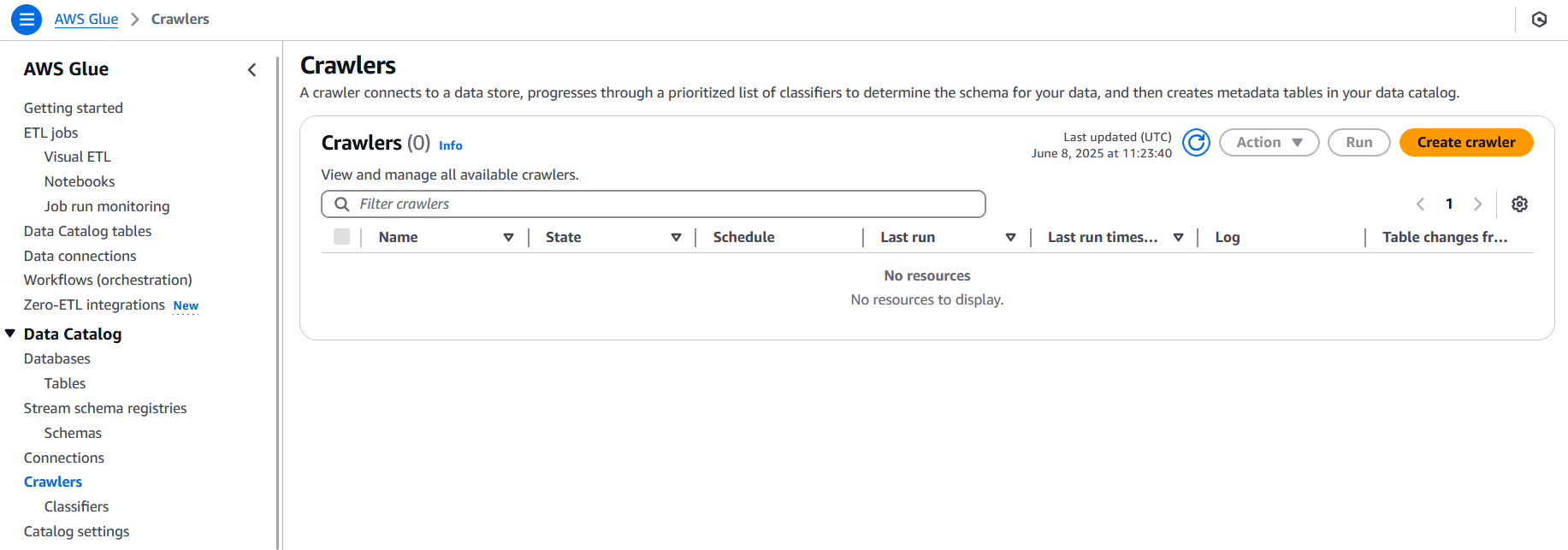Open the Info link beside Crawlers
This screenshot has width=1568, height=550.
450,145
